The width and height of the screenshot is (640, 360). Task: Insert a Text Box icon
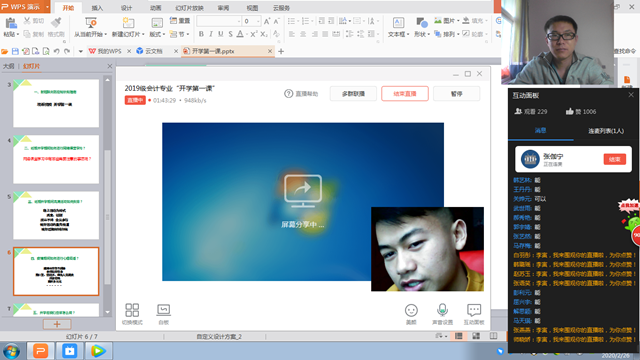398,22
